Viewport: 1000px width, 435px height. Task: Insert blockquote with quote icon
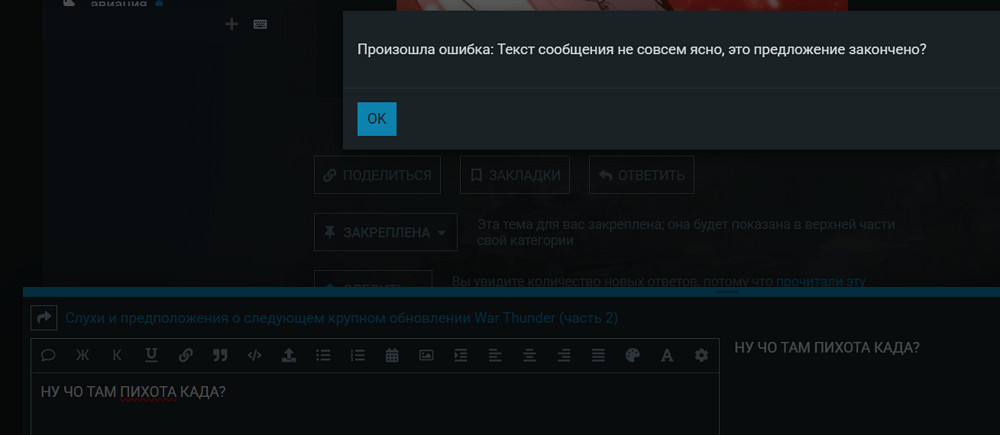tap(220, 355)
